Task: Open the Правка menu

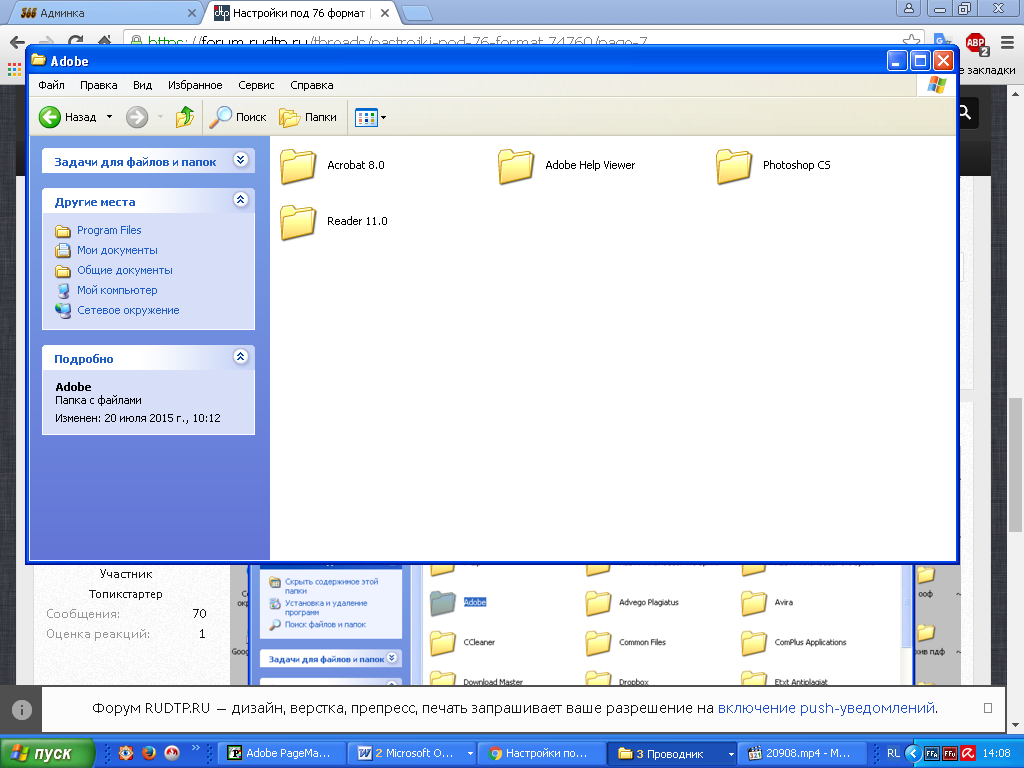Action: (99, 85)
